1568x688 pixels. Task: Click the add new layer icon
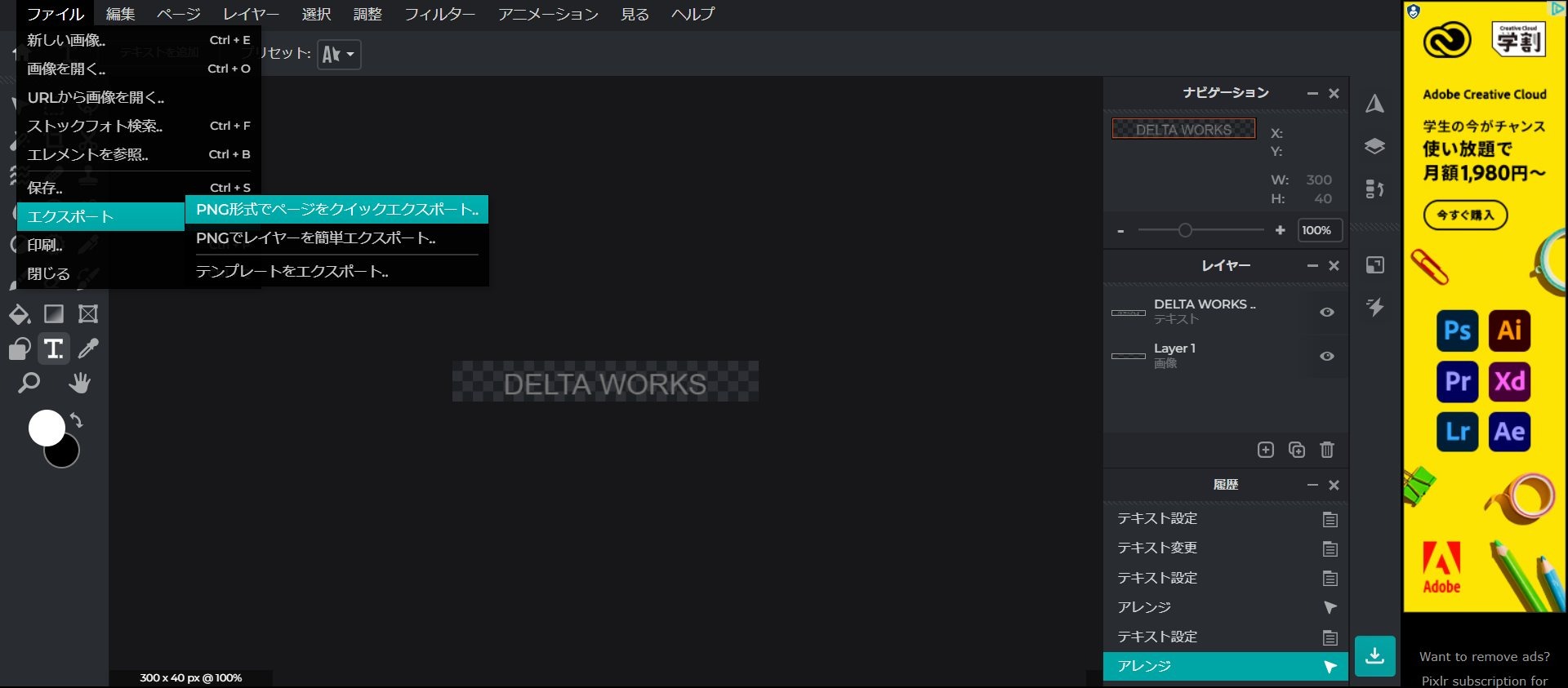tap(1265, 450)
